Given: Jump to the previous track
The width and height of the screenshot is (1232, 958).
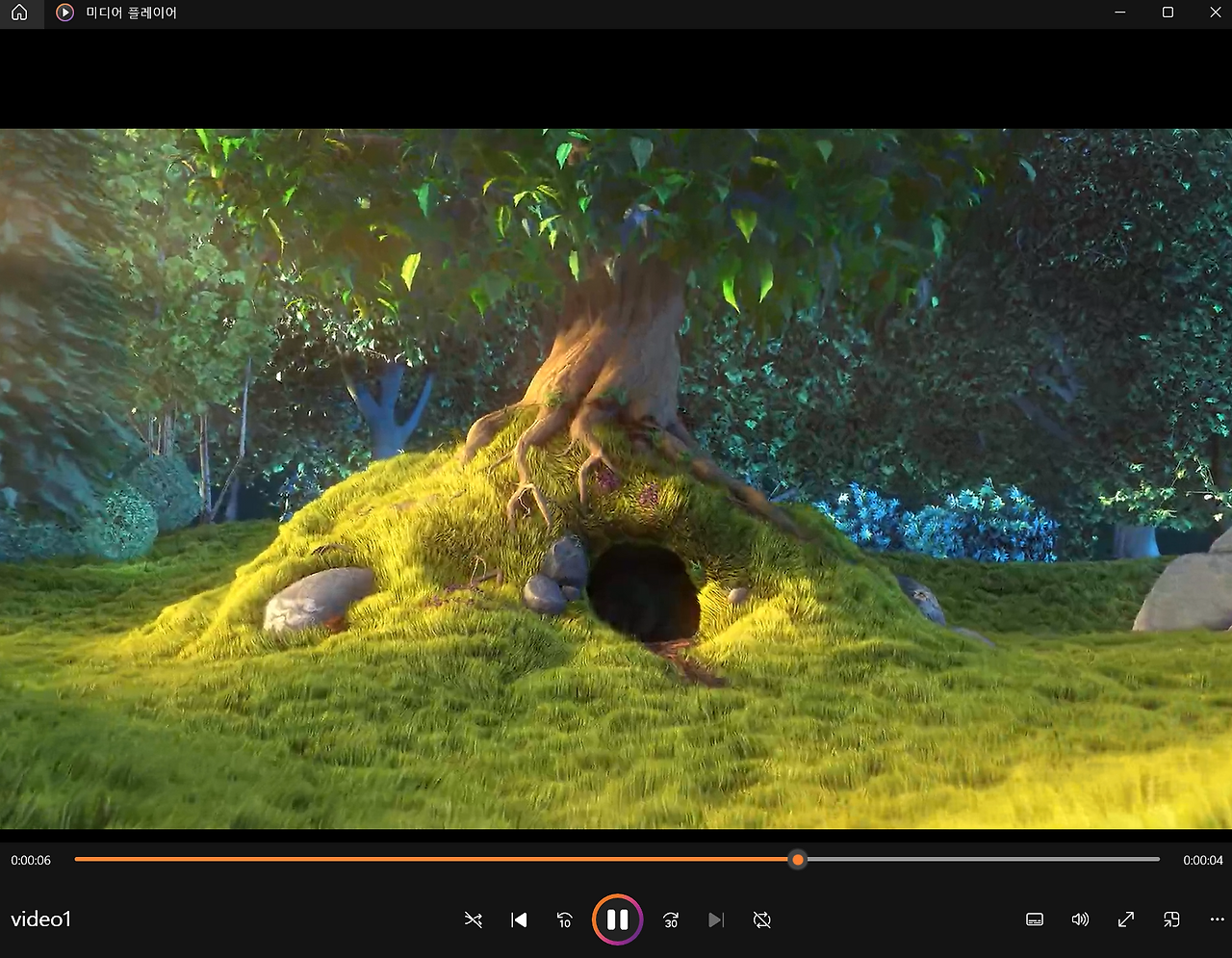Looking at the screenshot, I should [x=519, y=920].
